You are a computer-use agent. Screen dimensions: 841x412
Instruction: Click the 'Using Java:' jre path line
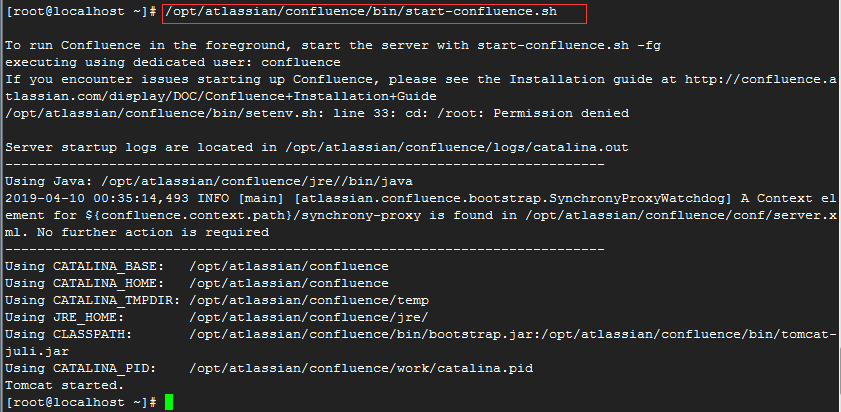tap(209, 181)
